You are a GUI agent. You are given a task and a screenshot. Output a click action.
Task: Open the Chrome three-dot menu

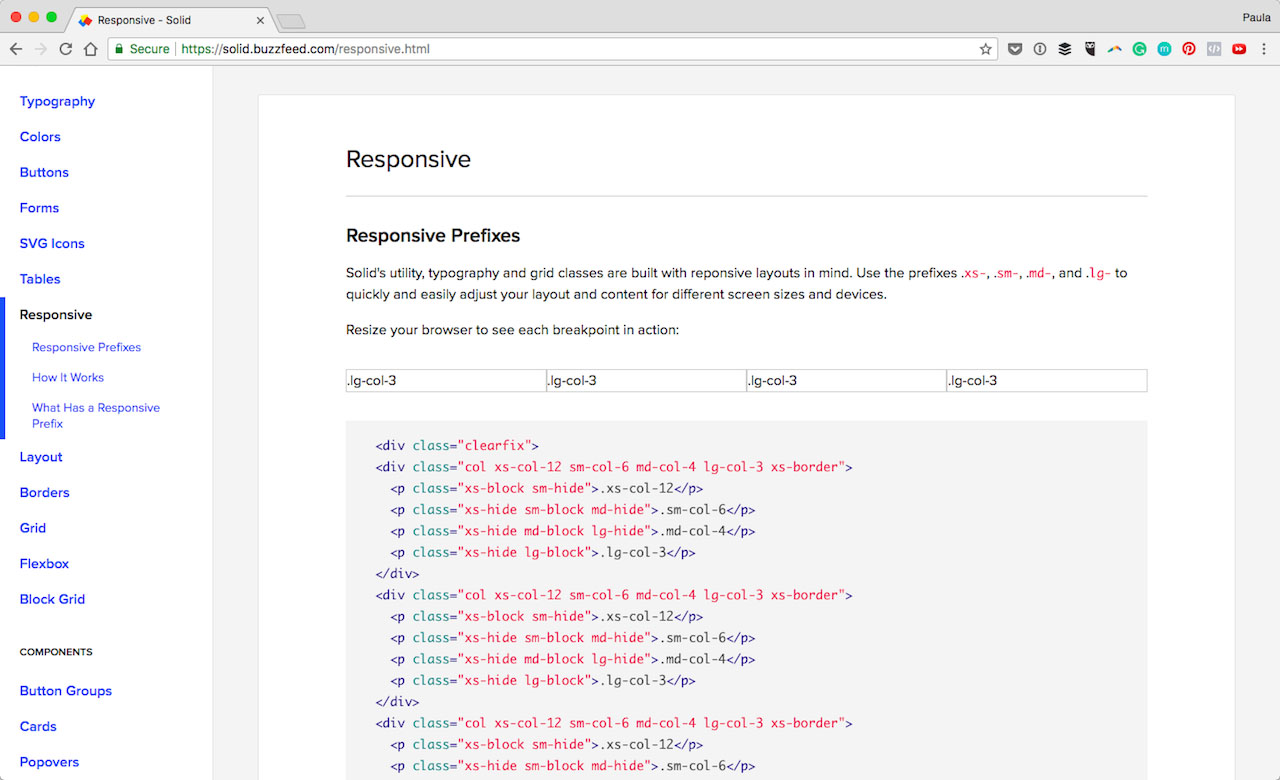pos(1263,48)
